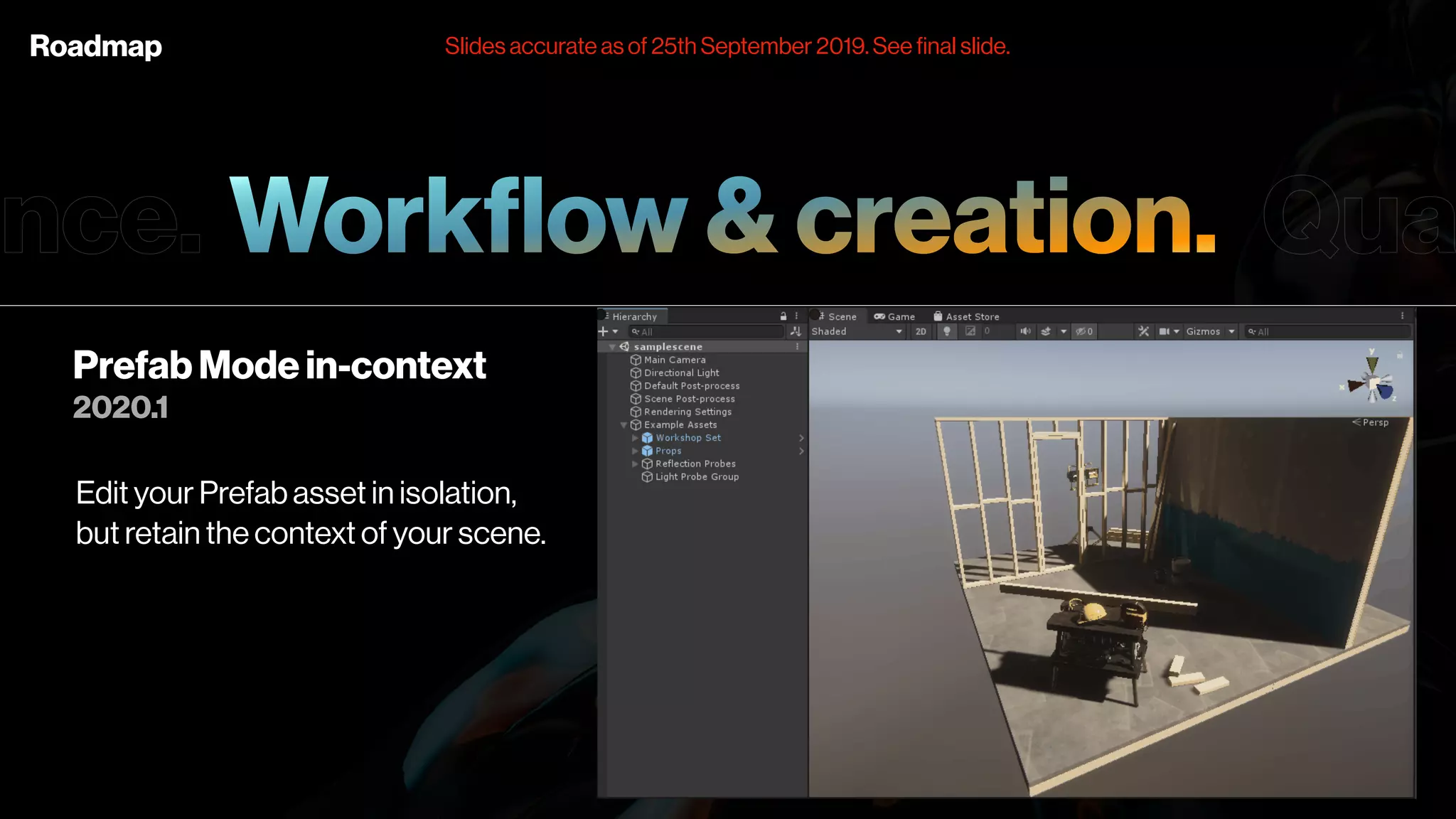Collapse the Example Assets tree item

[623, 425]
